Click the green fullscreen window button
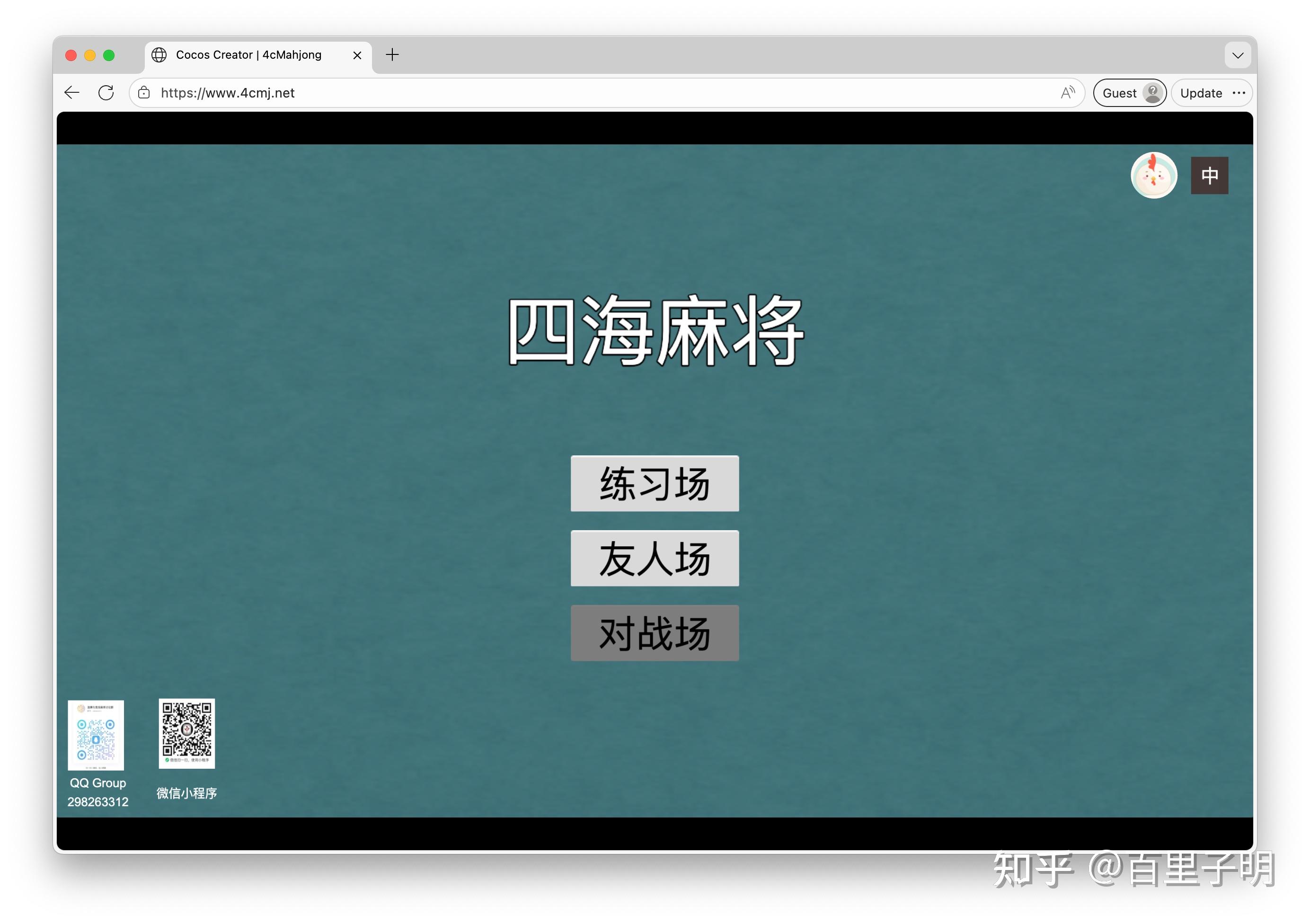Image resolution: width=1310 pixels, height=924 pixels. (x=109, y=55)
